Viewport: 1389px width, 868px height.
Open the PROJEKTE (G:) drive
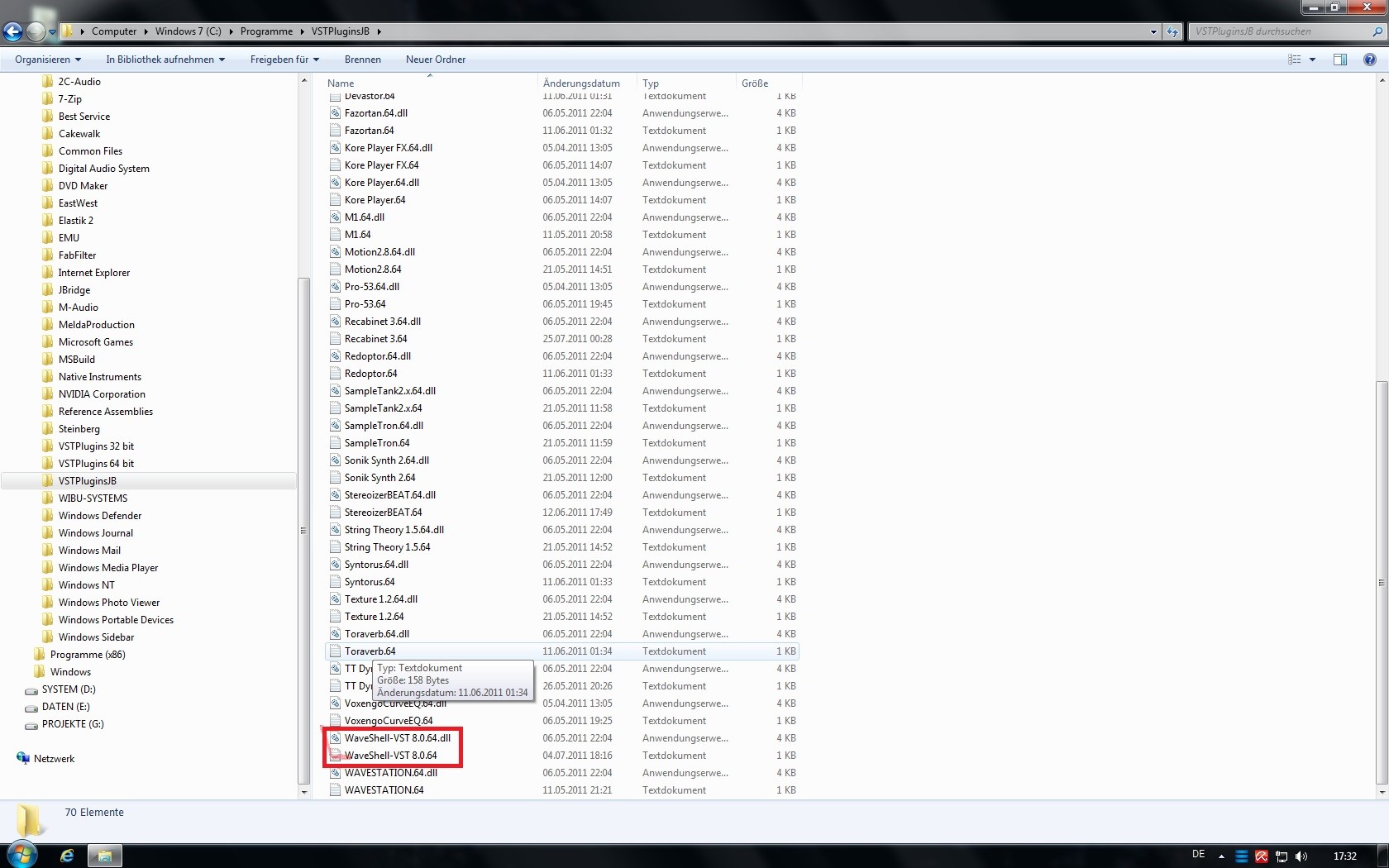[73, 724]
